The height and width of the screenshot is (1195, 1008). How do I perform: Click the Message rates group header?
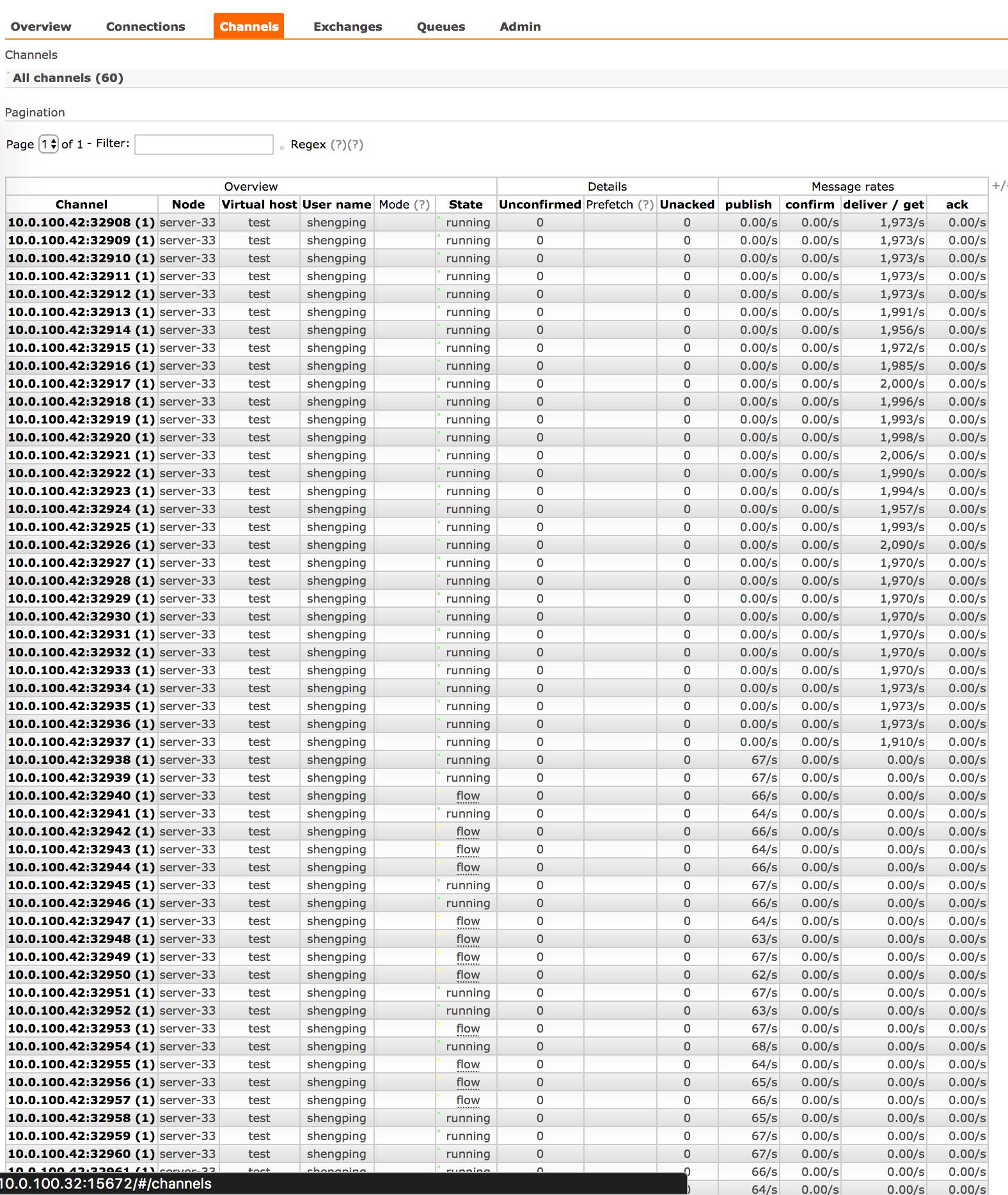(x=853, y=186)
